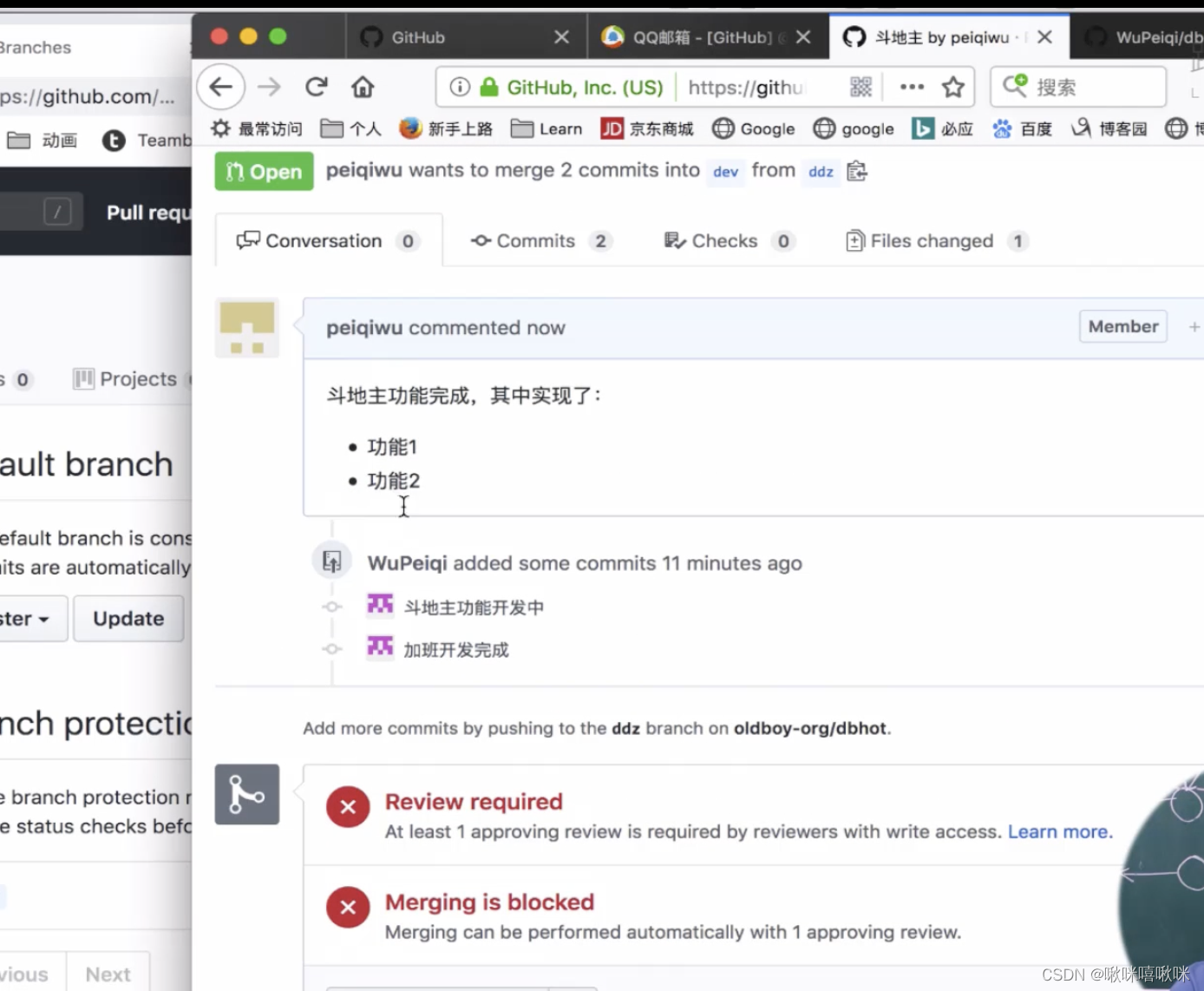The image size is (1204, 991).
Task: Click the commits pushed icon in the timeline
Action: [x=332, y=561]
